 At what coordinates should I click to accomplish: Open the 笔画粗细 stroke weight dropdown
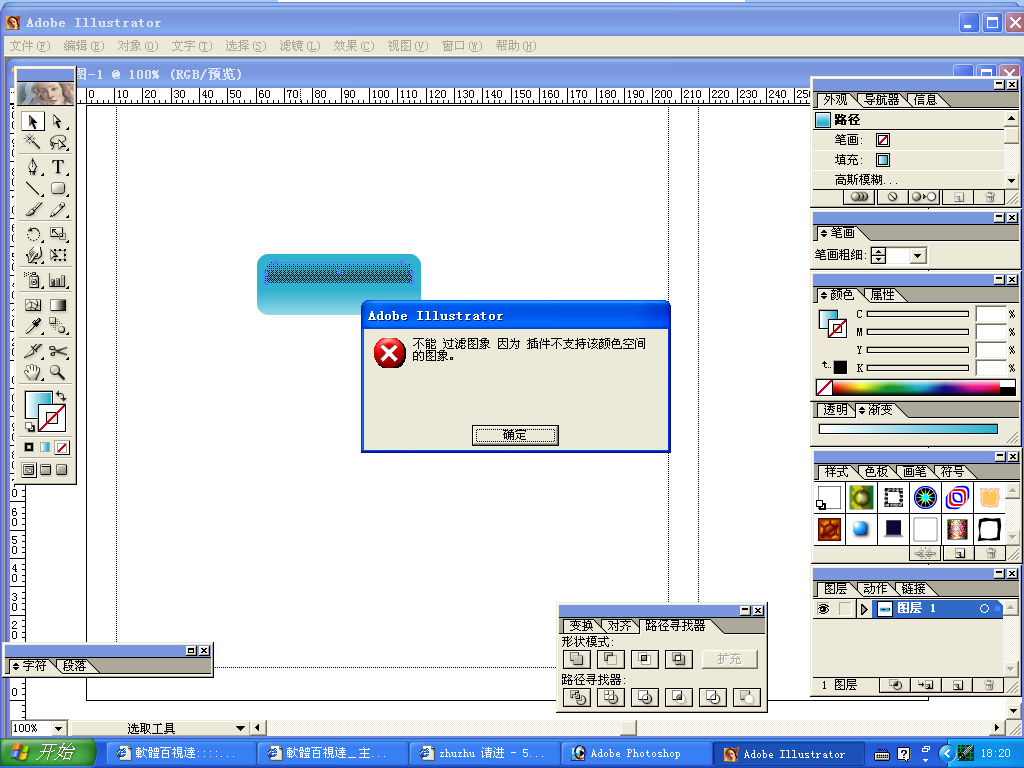[x=918, y=255]
